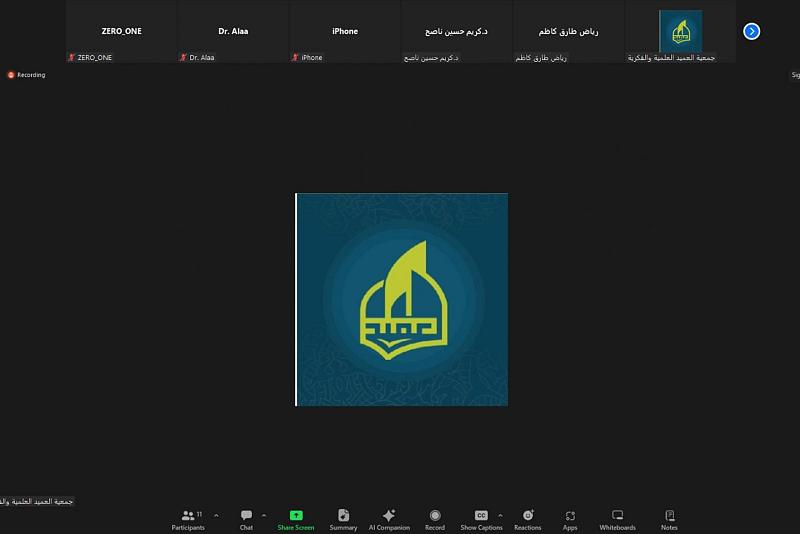Launch the AI Companion
Image resolution: width=800 pixels, height=534 pixels.
pyautogui.click(x=389, y=520)
